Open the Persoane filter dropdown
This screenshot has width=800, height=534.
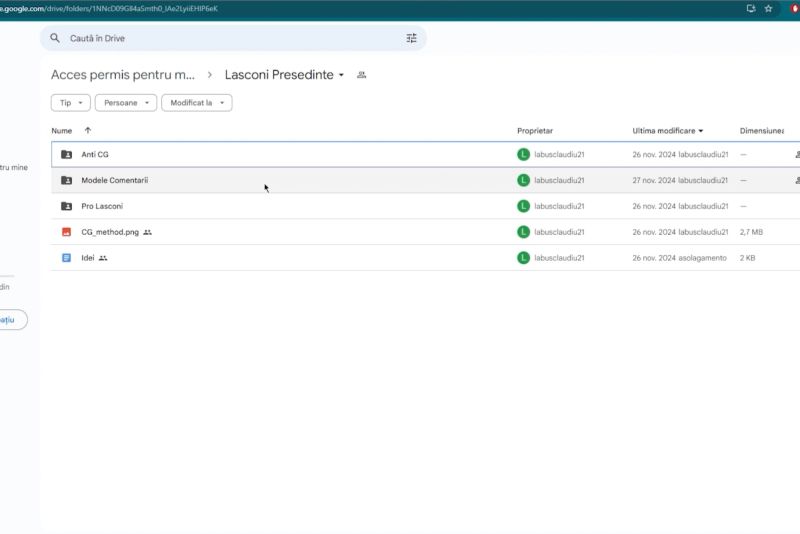click(126, 103)
